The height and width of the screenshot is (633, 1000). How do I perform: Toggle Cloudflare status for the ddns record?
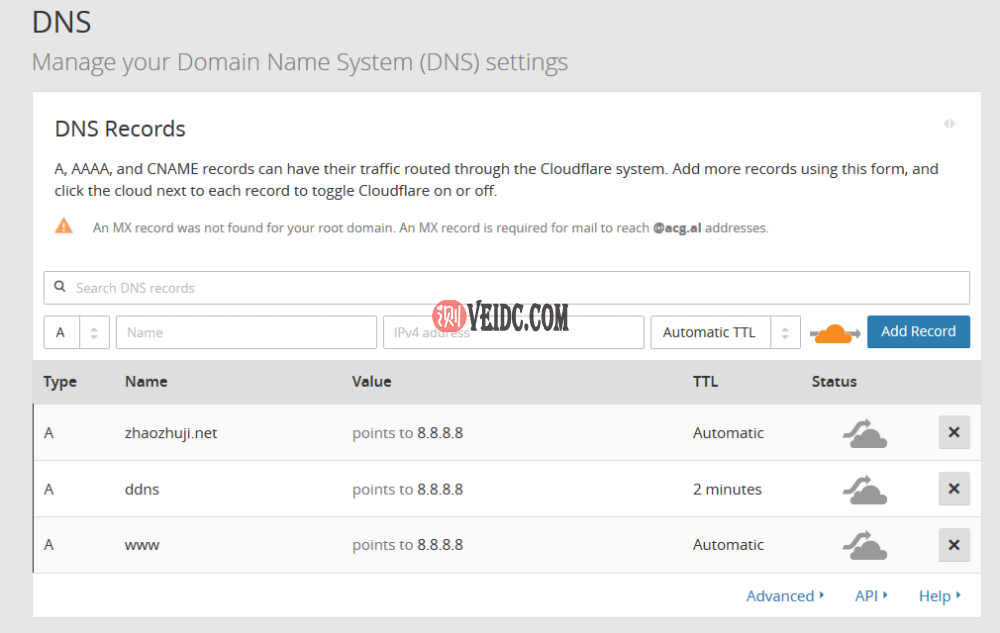coord(864,489)
